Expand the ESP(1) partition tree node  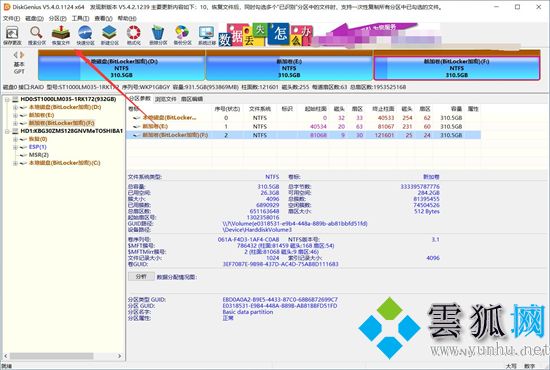pyautogui.click(x=15, y=147)
